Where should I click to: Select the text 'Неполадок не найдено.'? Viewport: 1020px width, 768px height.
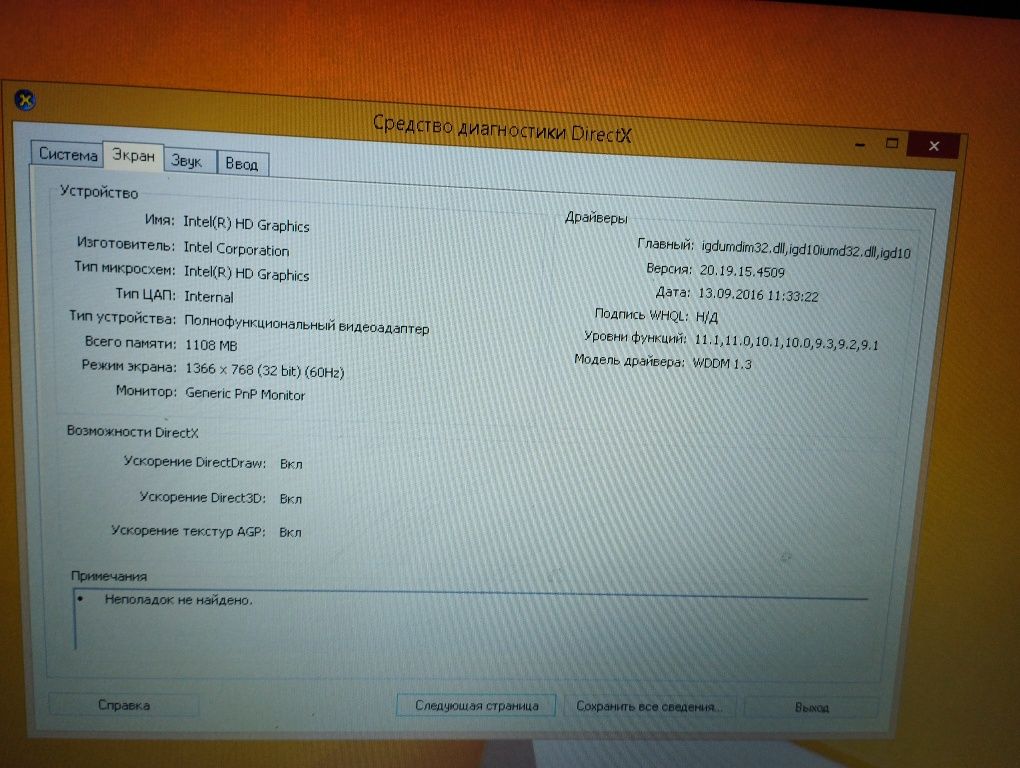click(178, 600)
